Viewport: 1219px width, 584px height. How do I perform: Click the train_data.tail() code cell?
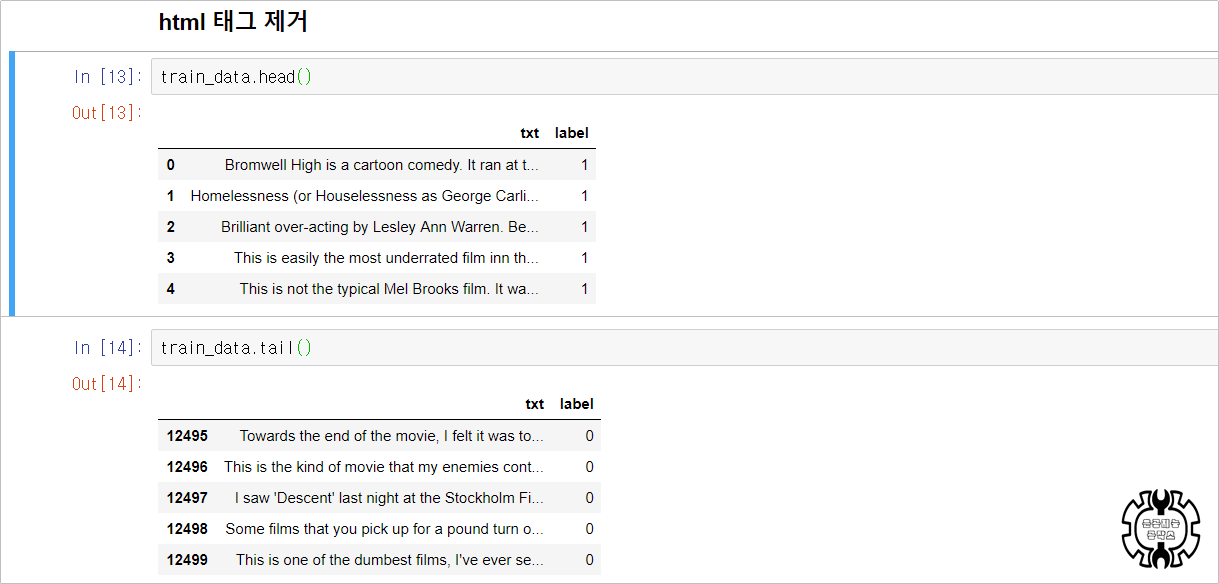pyautogui.click(x=684, y=348)
